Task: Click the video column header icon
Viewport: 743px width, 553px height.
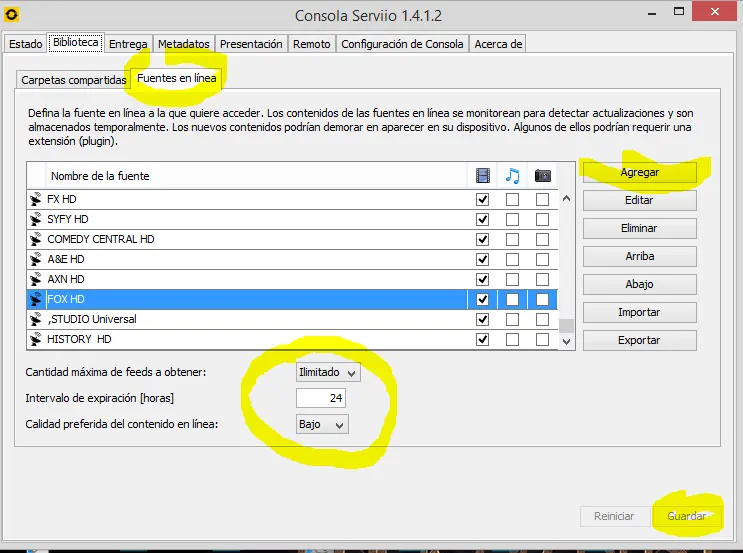Action: click(482, 176)
